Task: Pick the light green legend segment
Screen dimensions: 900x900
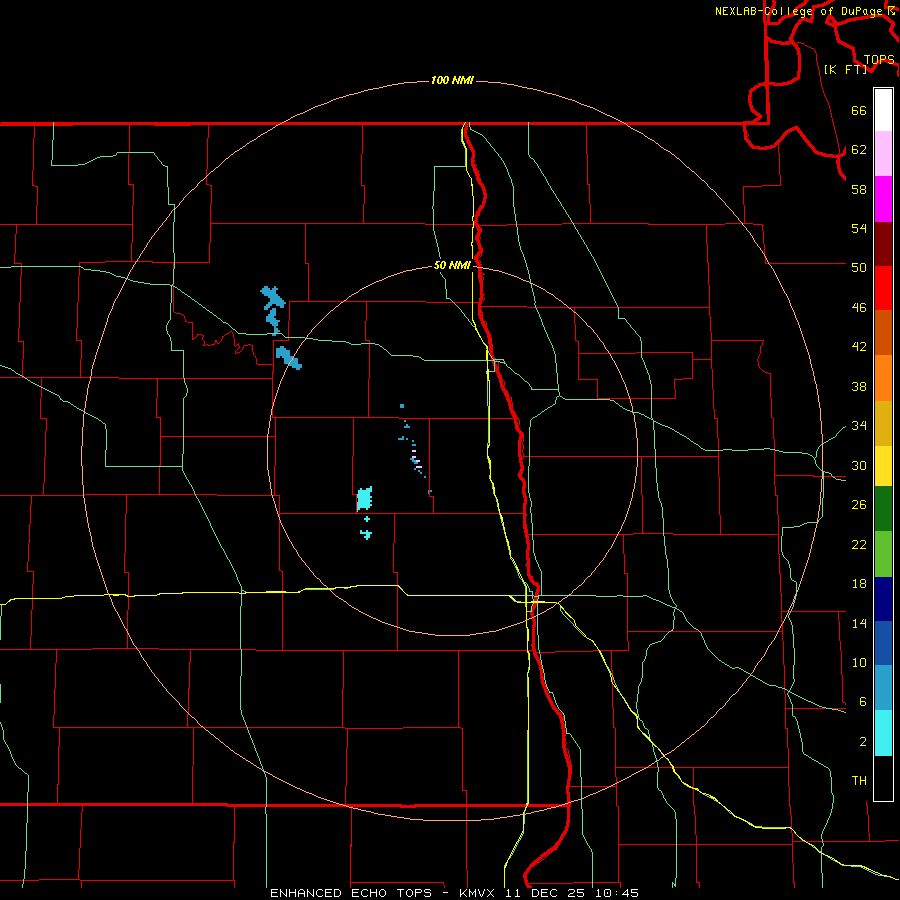Action: [x=883, y=554]
